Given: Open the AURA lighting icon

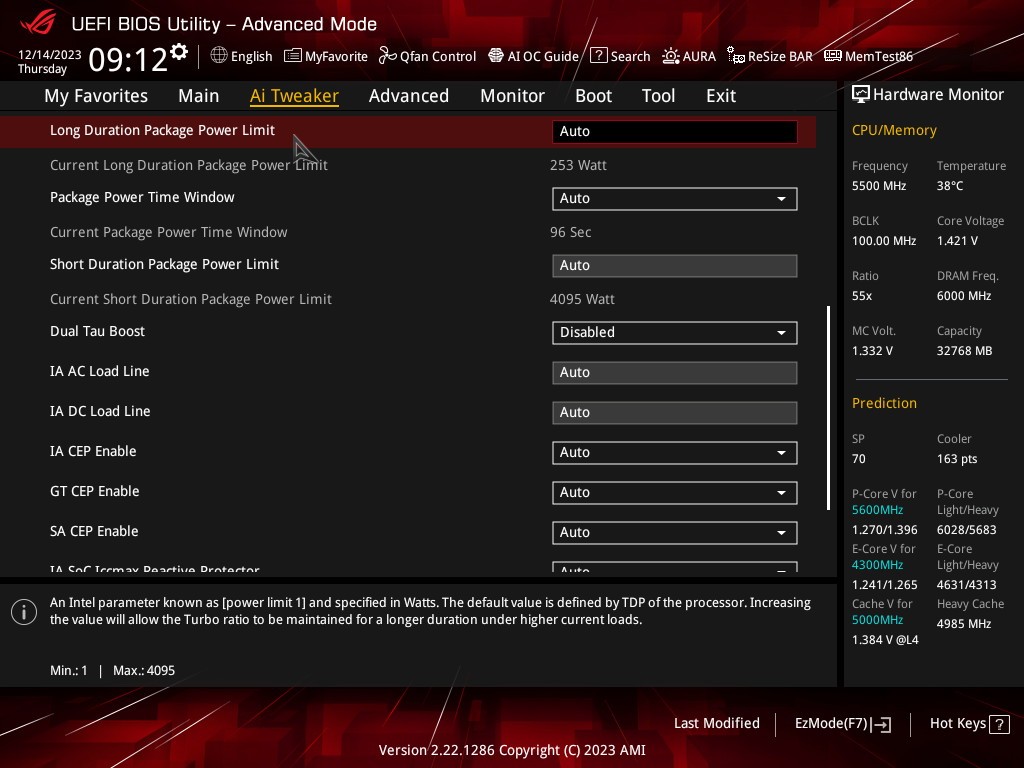Looking at the screenshot, I should (x=671, y=56).
